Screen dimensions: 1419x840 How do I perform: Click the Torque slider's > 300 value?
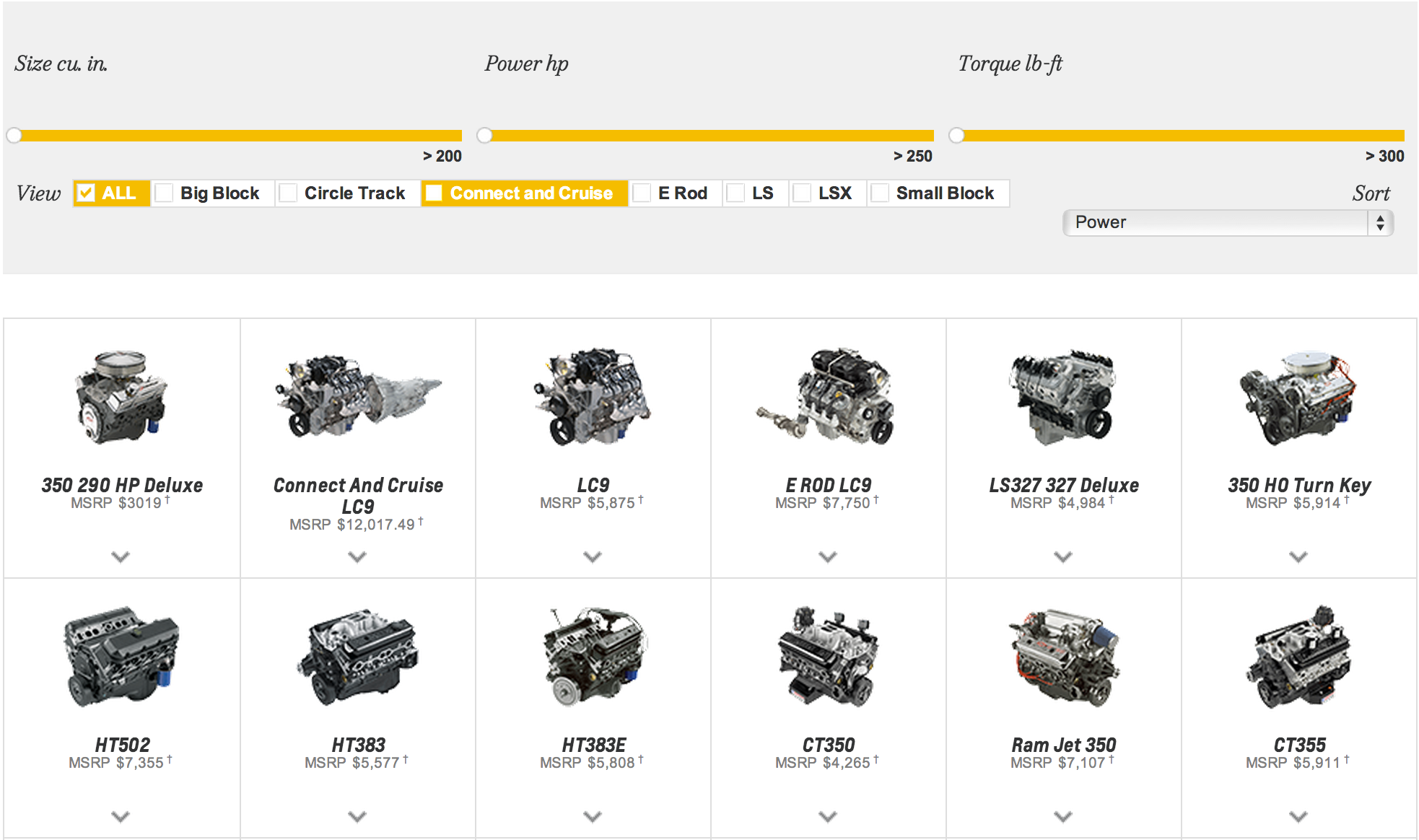coord(1385,156)
